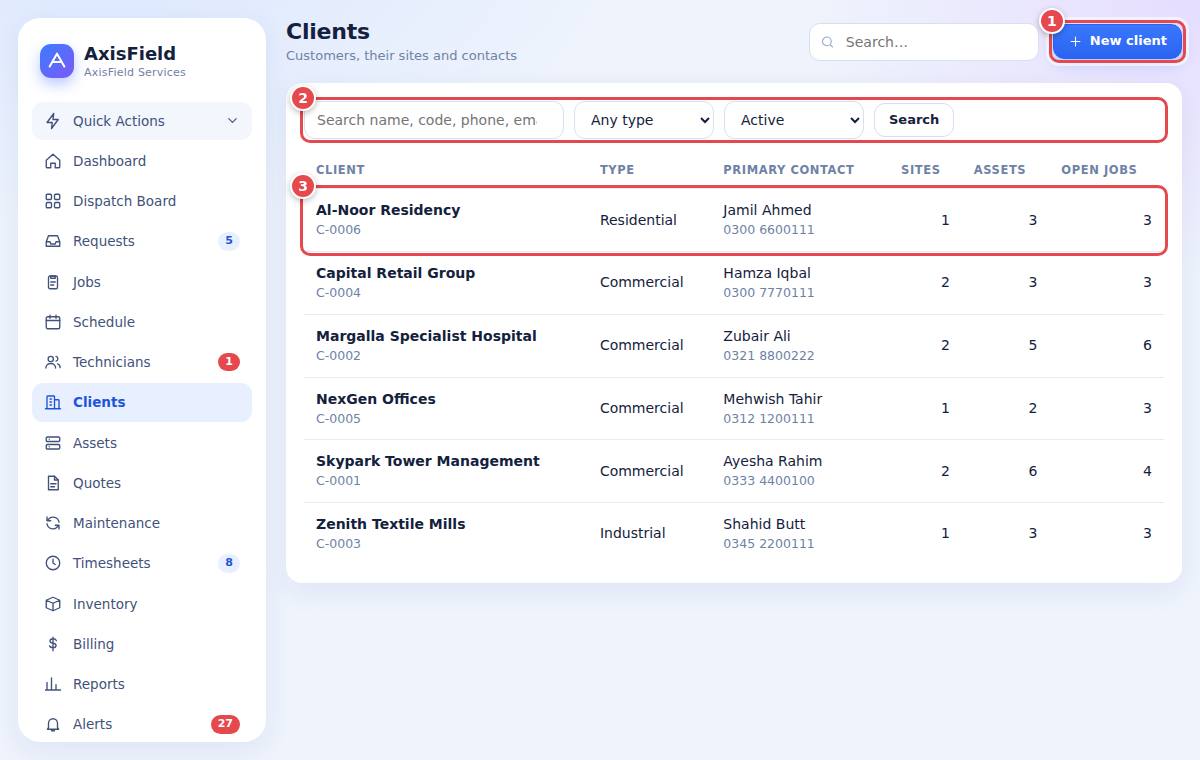Image resolution: width=1200 pixels, height=760 pixels.
Task: Open Margalla Specialist Hospital client
Action: click(x=426, y=336)
